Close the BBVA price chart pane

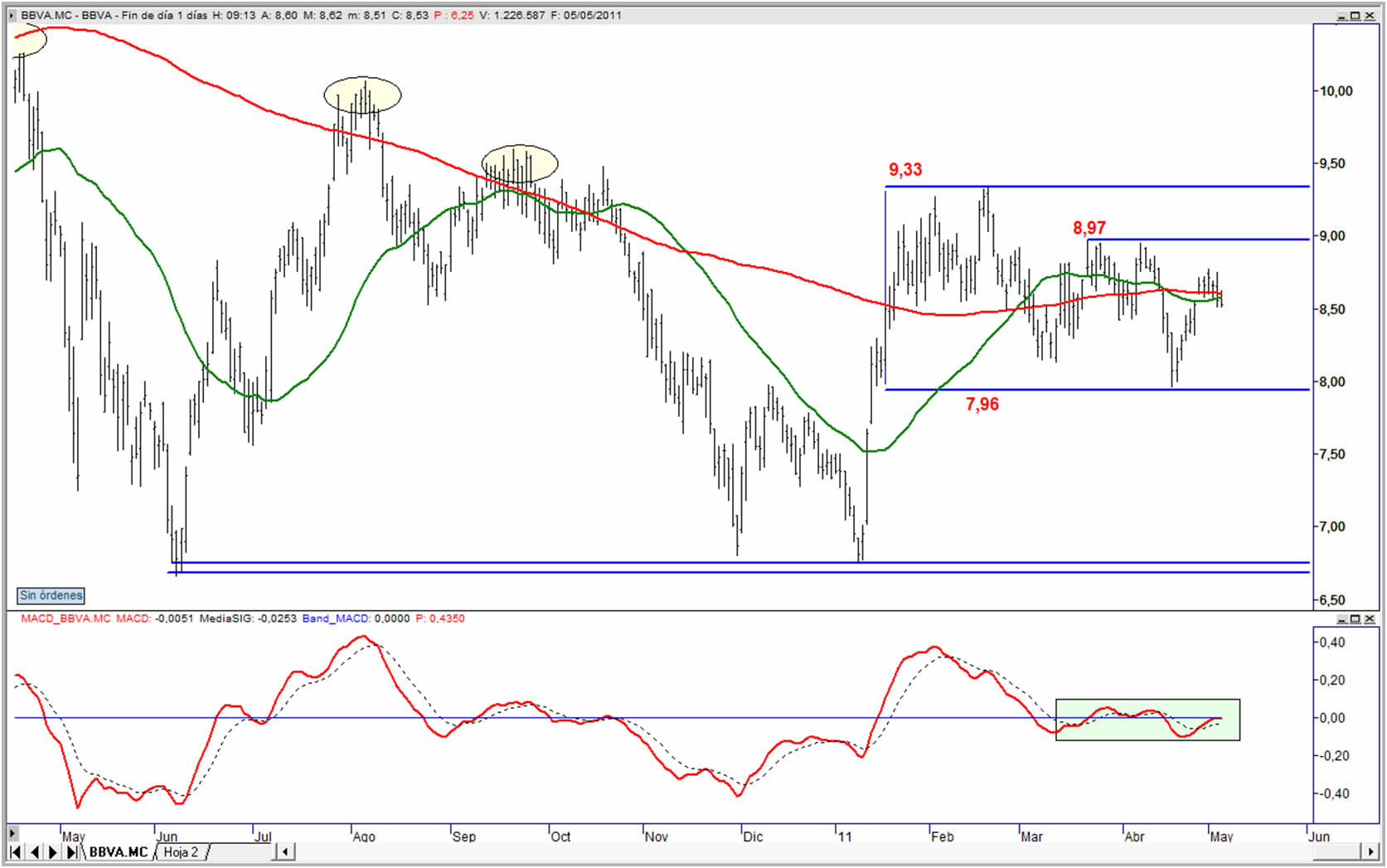coord(1369,15)
